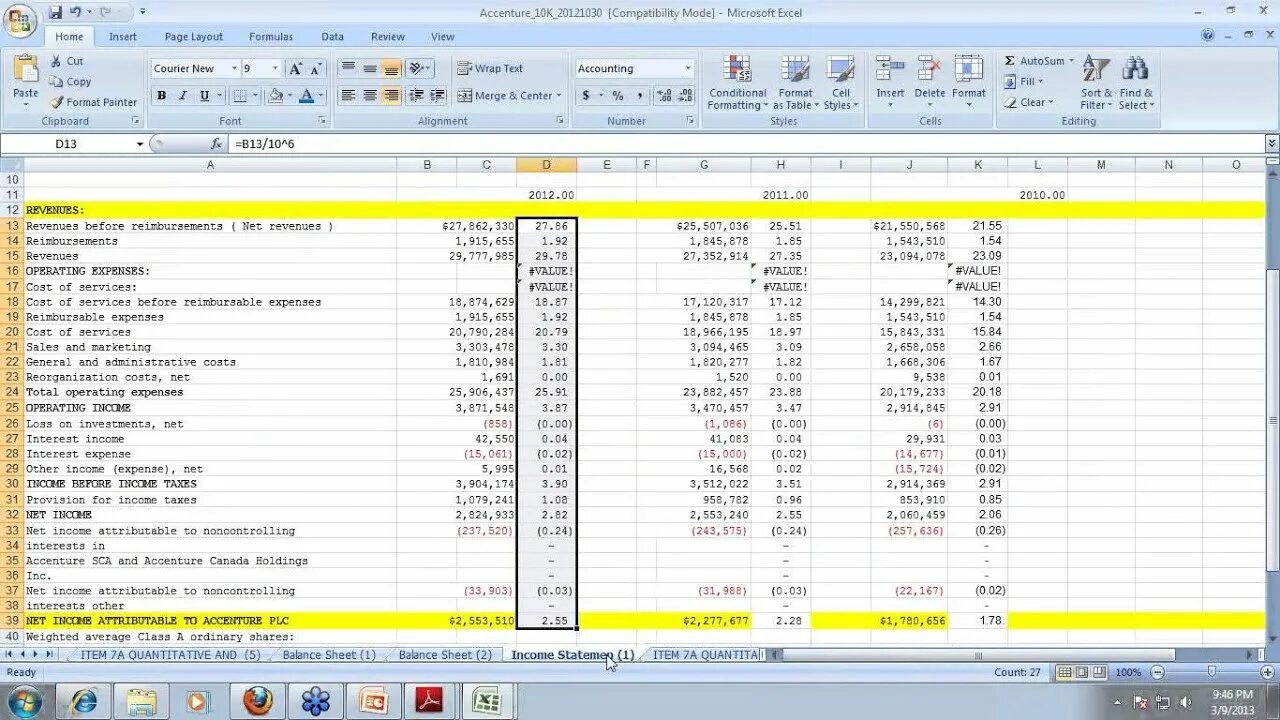
Task: Open the Merge & Center dropdown arrow
Action: point(558,96)
